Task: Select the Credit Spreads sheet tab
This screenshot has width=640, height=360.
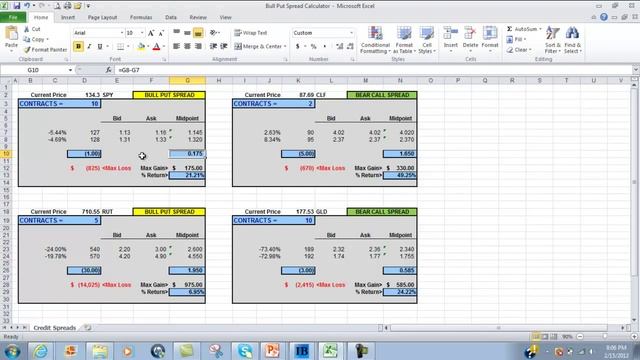Action: 55,328
